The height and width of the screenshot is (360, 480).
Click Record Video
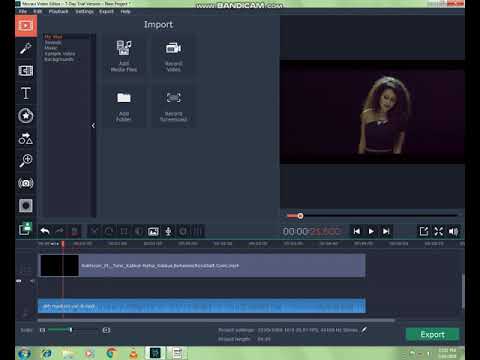tap(173, 56)
